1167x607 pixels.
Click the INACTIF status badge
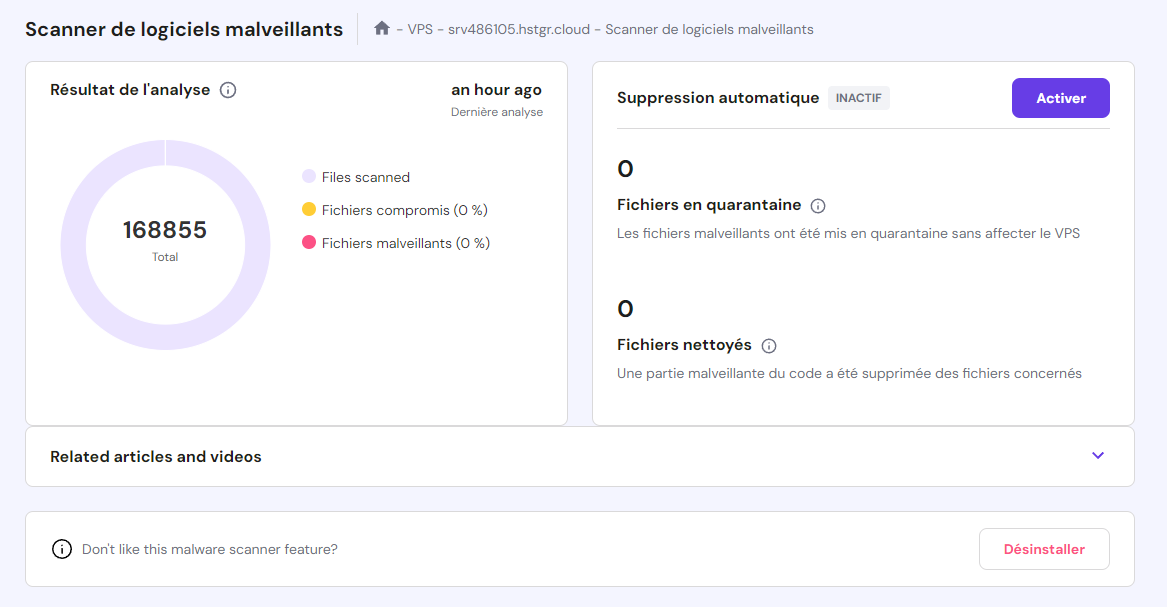tap(858, 97)
